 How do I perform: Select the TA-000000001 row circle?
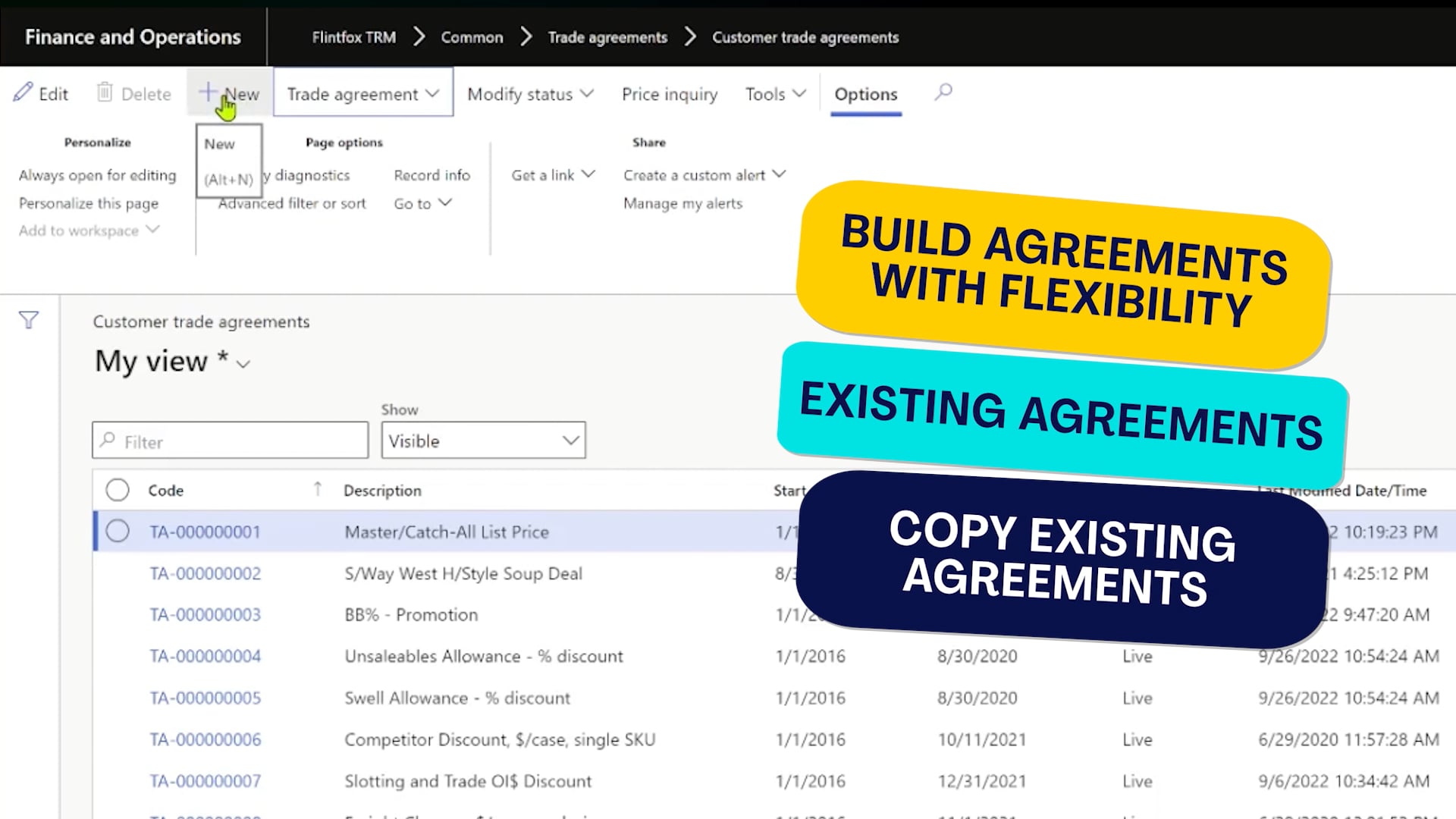coord(118,532)
